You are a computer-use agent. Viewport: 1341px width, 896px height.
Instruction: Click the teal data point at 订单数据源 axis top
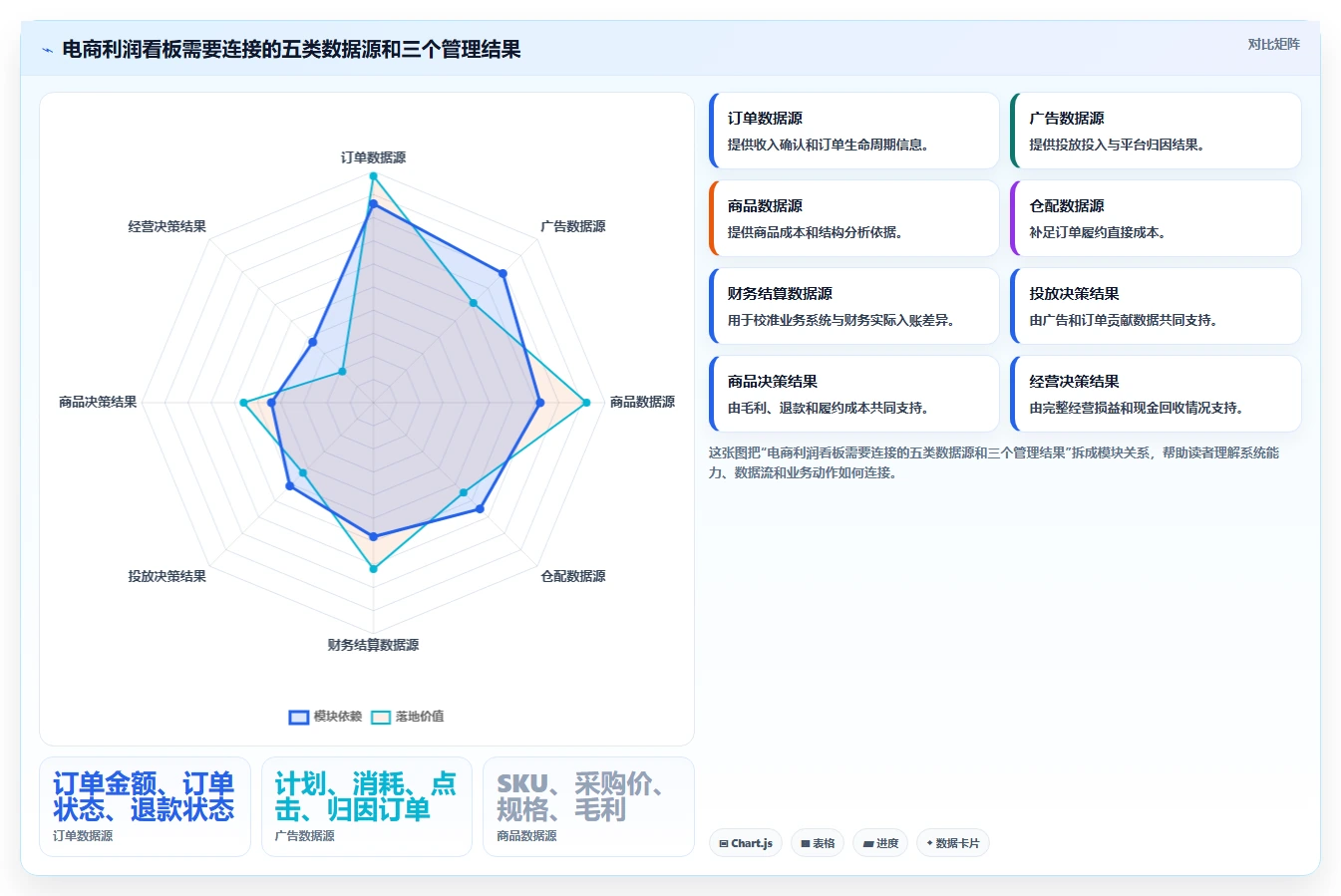pyautogui.click(x=373, y=176)
